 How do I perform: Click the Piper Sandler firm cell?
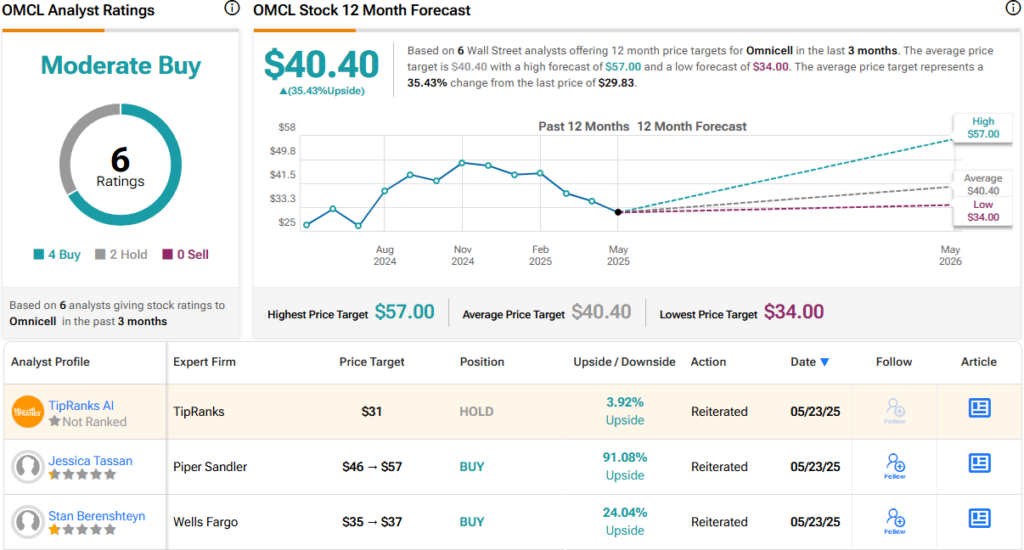click(x=210, y=467)
